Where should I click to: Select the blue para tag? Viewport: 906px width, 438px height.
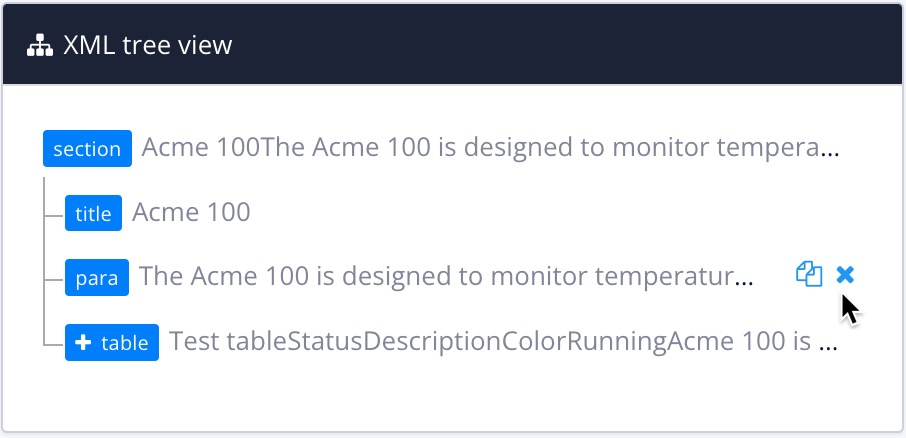[97, 278]
